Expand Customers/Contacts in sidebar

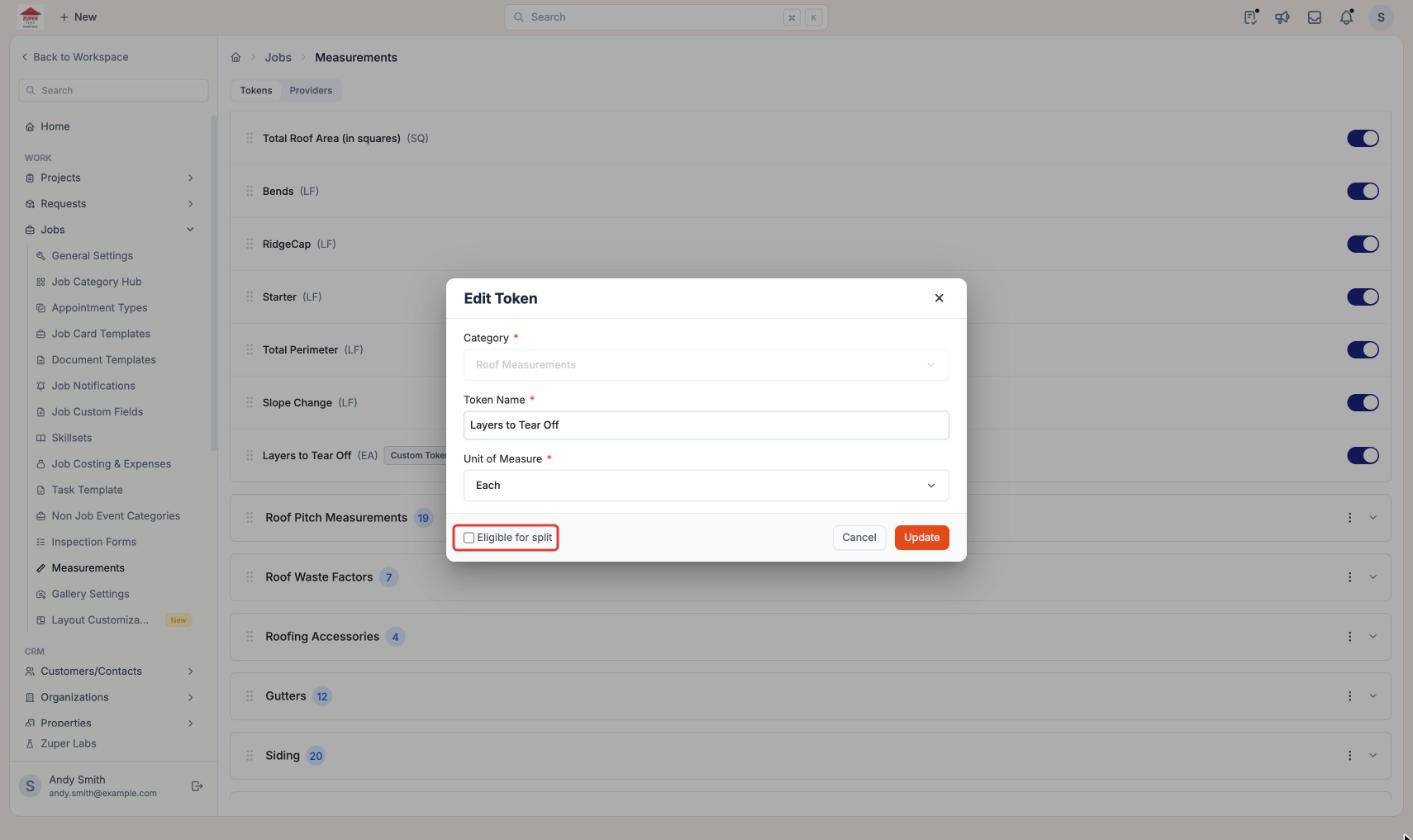click(190, 671)
